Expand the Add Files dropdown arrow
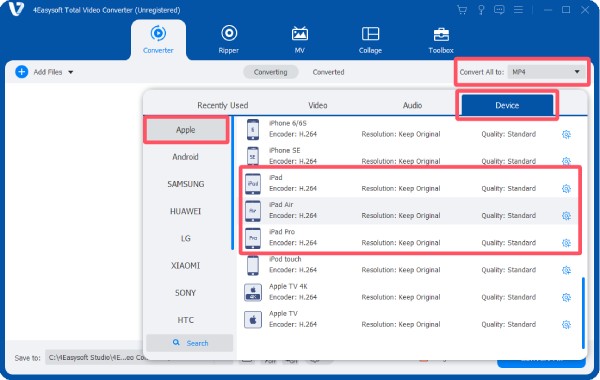 (x=71, y=72)
